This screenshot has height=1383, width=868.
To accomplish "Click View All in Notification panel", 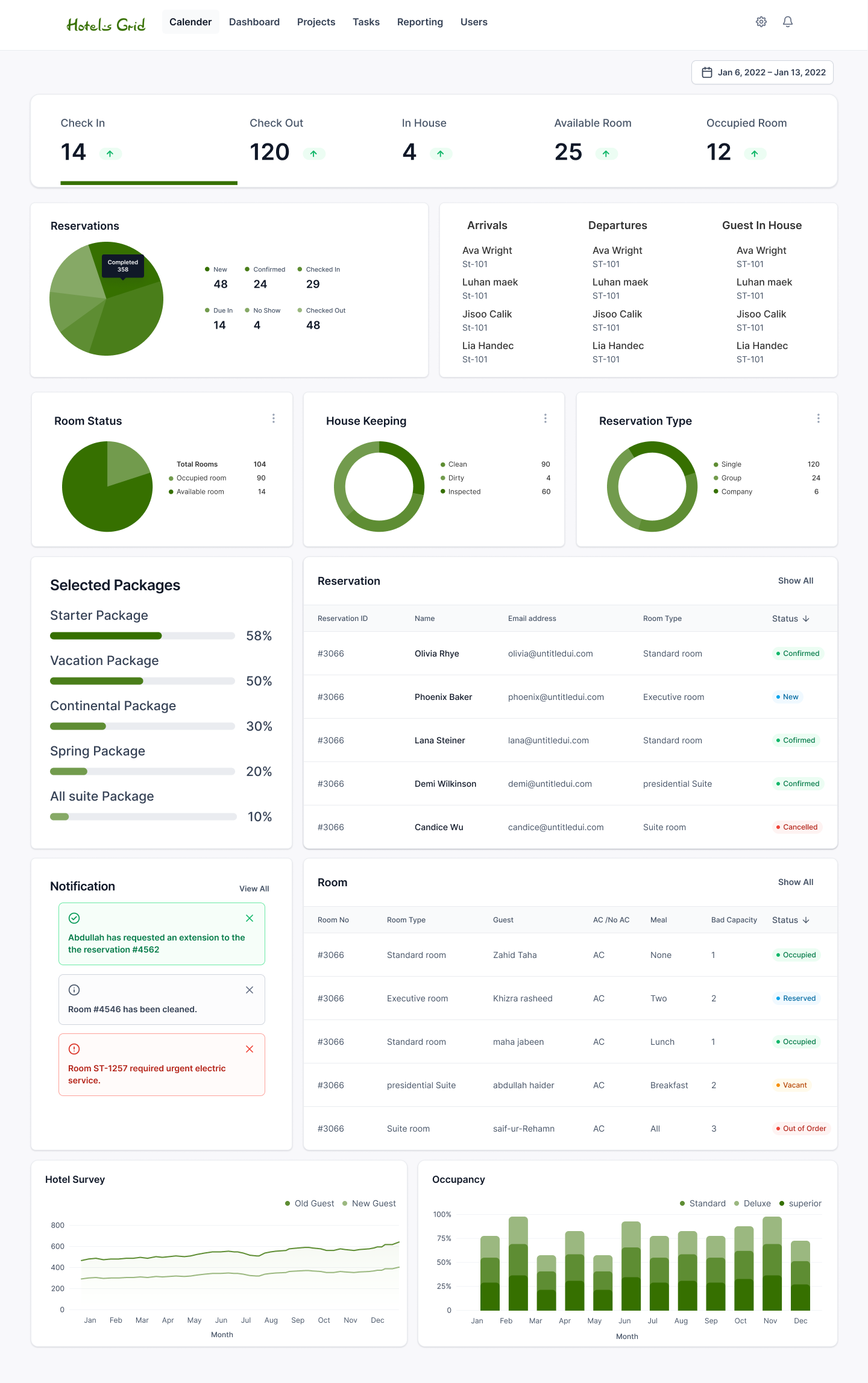I will click(254, 889).
